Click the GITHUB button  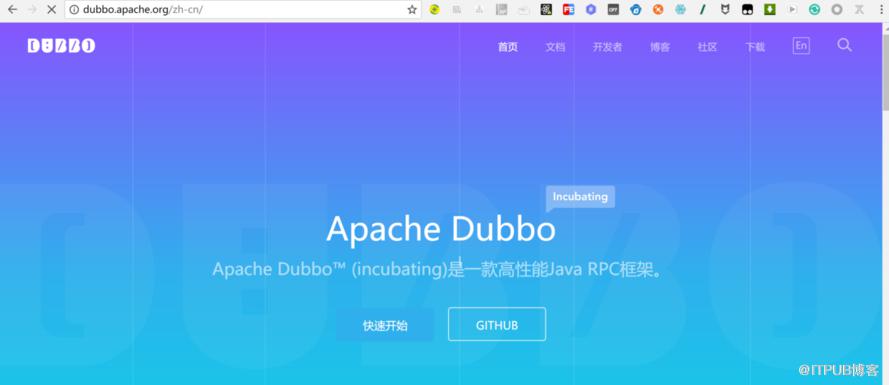(497, 324)
